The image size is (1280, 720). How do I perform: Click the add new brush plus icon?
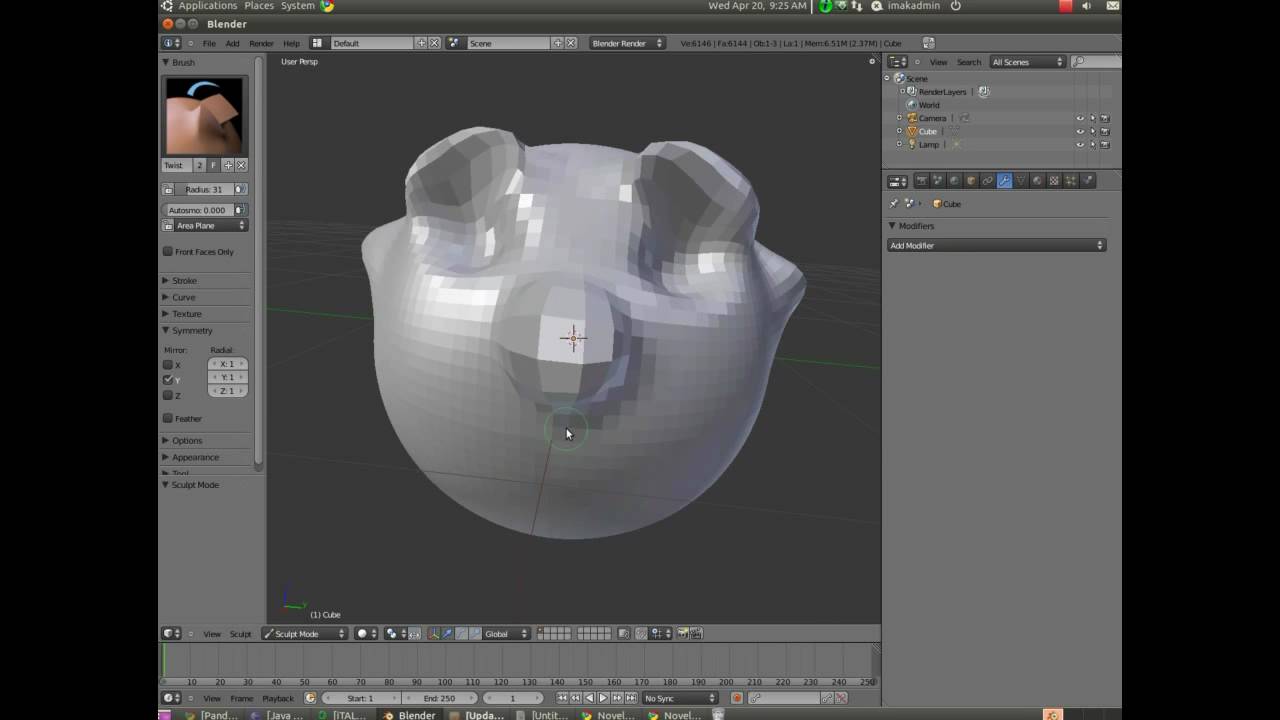228,165
